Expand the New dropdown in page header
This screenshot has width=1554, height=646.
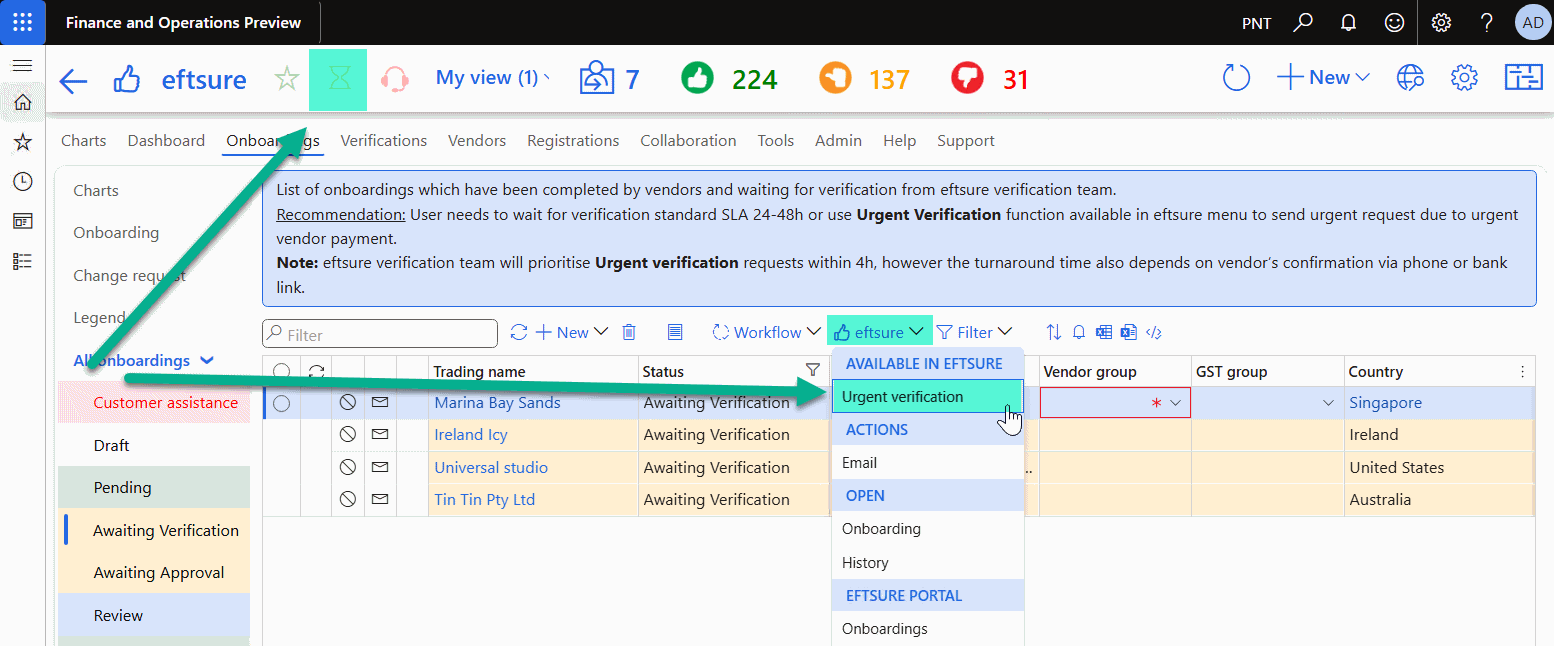click(1323, 78)
